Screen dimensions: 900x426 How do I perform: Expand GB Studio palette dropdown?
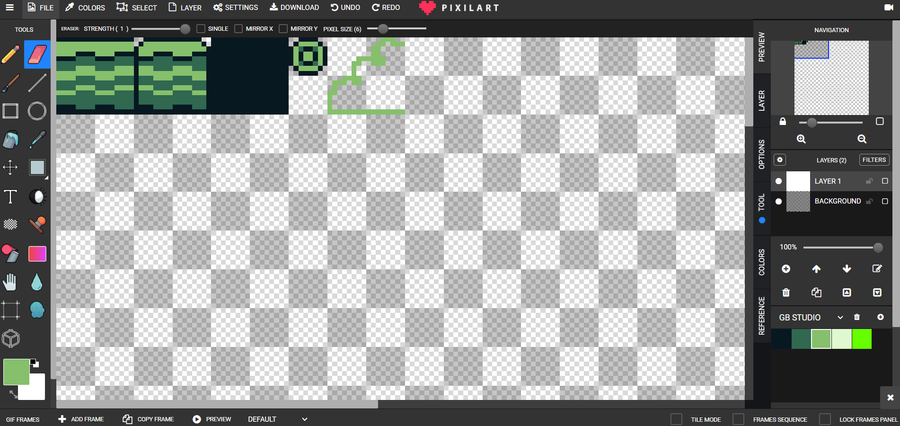840,317
